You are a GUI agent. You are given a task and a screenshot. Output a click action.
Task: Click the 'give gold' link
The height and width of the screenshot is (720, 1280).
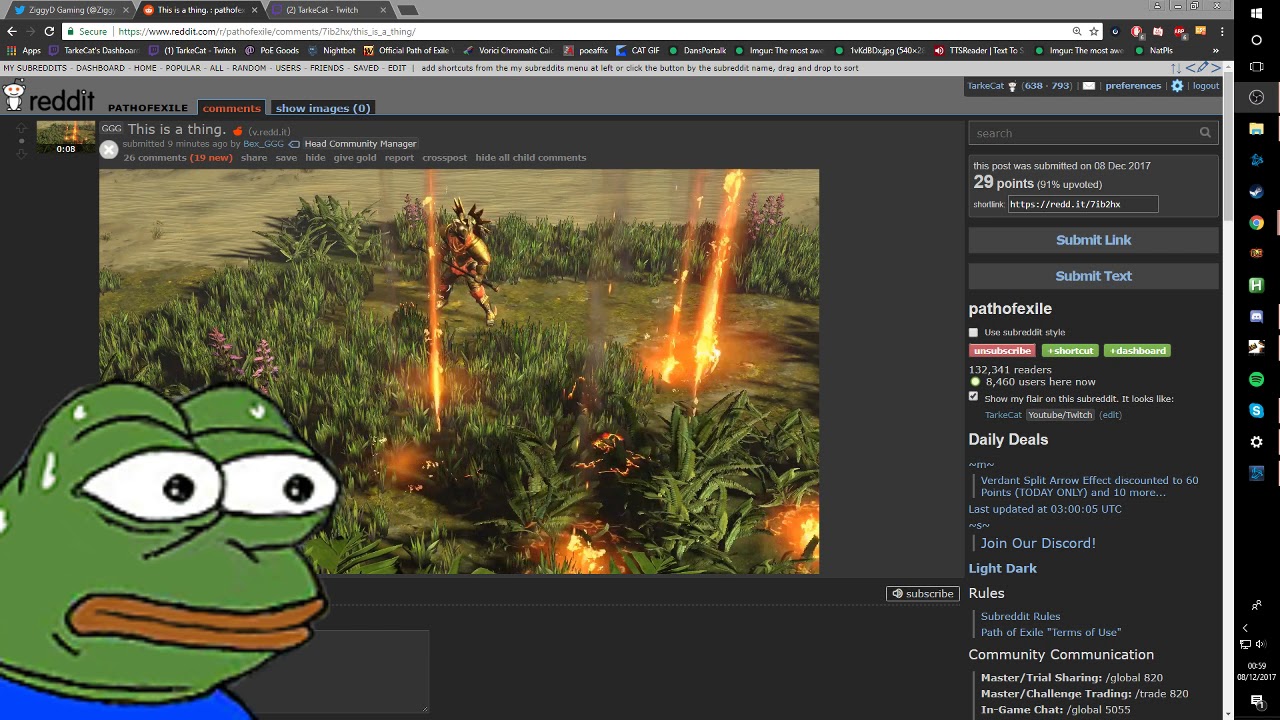pos(355,158)
